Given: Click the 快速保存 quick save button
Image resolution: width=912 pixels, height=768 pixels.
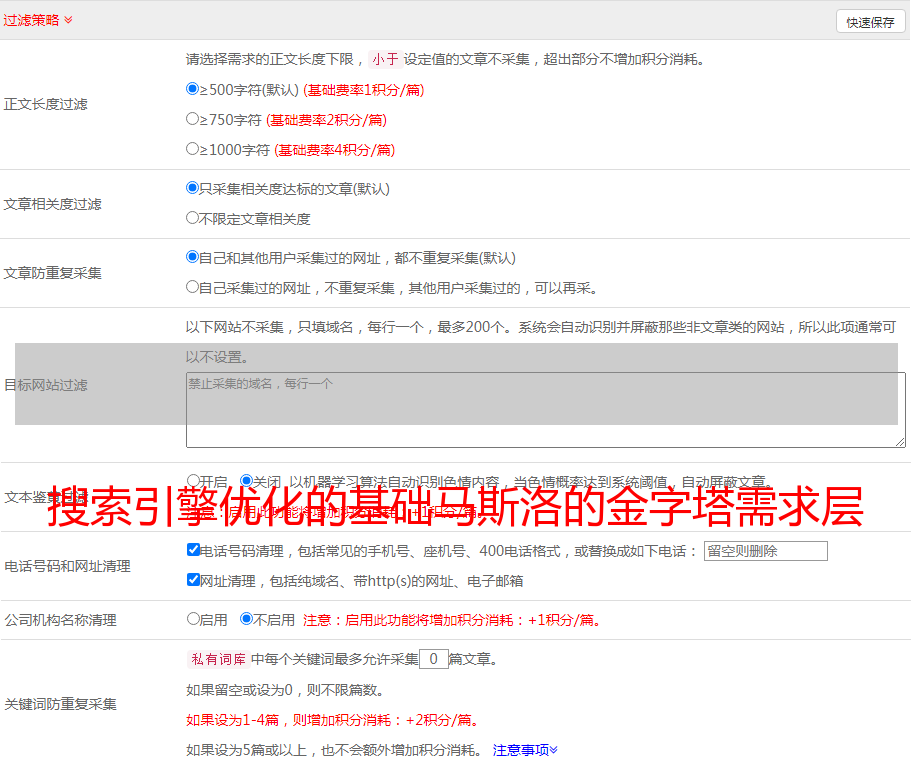Looking at the screenshot, I should [x=870, y=22].
